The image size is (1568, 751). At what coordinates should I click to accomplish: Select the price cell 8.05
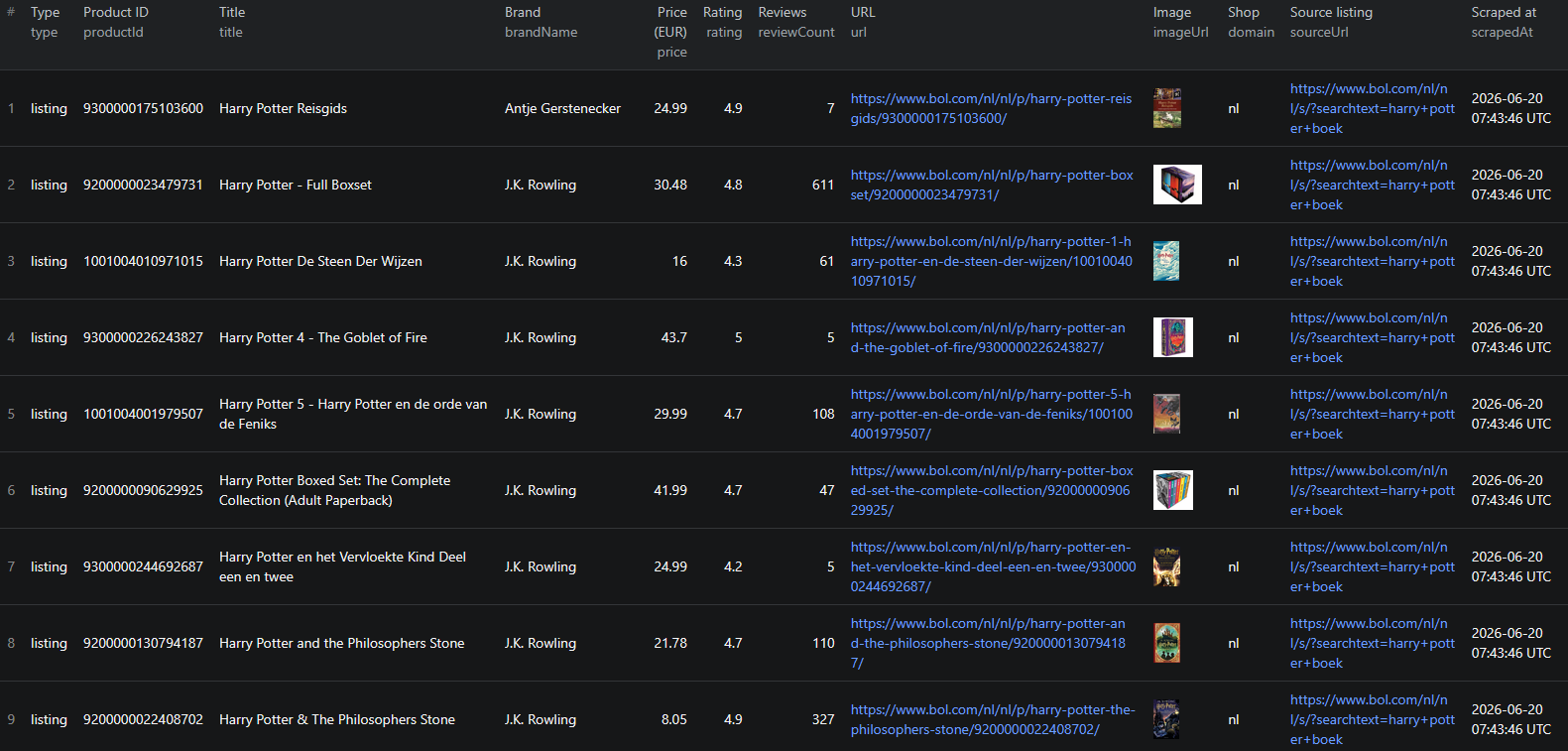[x=674, y=719]
